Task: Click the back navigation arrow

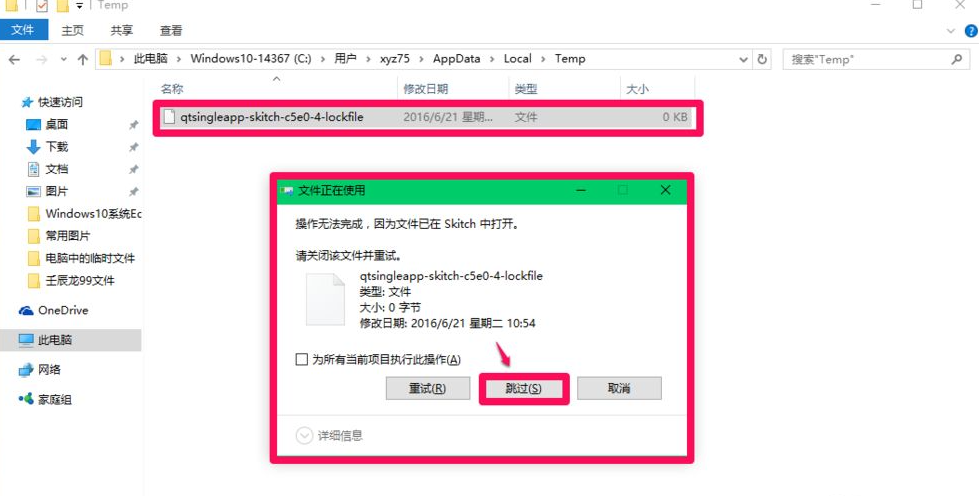Action: (x=14, y=59)
